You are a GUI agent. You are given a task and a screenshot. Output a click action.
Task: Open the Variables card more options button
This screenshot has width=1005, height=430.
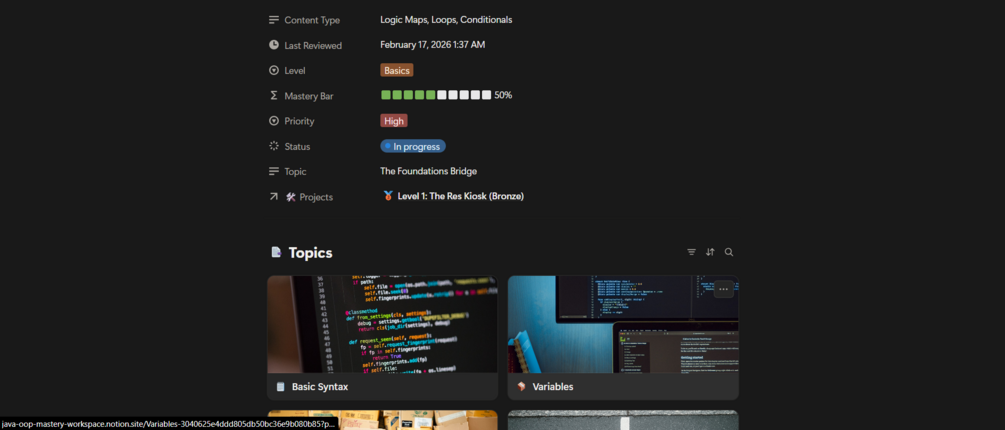coord(724,289)
